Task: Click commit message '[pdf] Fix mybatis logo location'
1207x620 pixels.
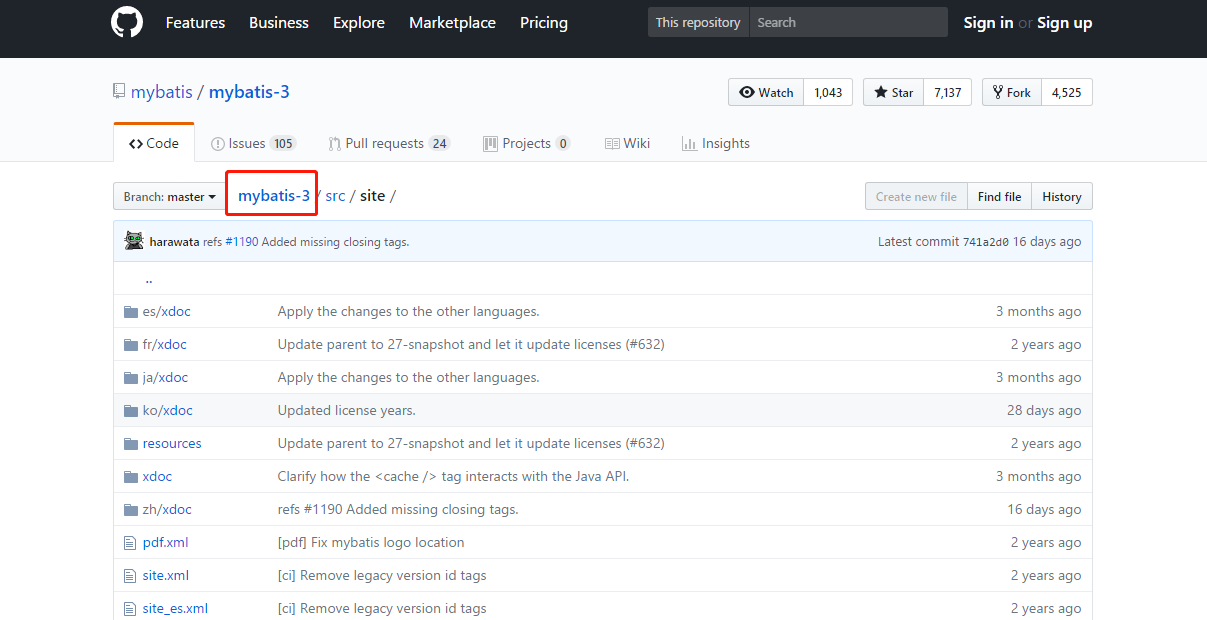Action: click(371, 543)
